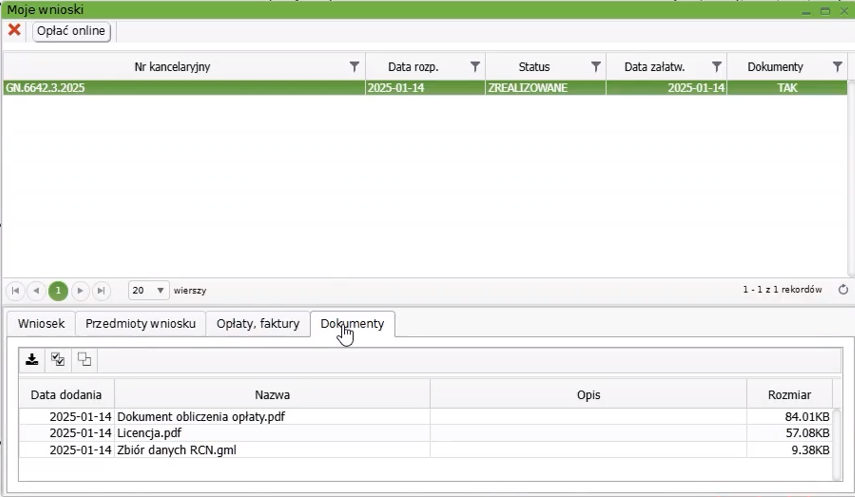Click the red X delete icon
Image resolution: width=855 pixels, height=497 pixels.
pos(14,31)
